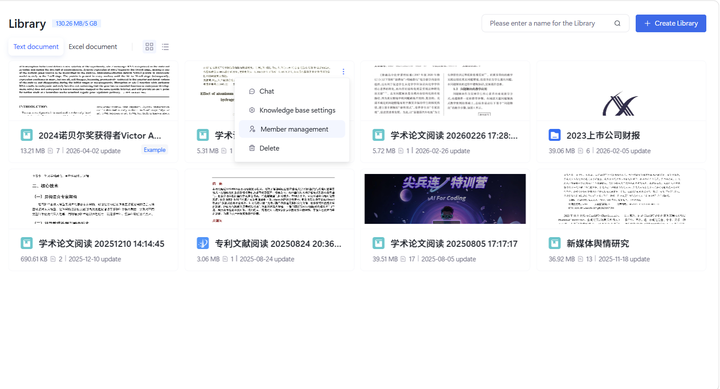Click title 新媒体舆情研究
This screenshot has height=389, width=720.
pos(597,244)
